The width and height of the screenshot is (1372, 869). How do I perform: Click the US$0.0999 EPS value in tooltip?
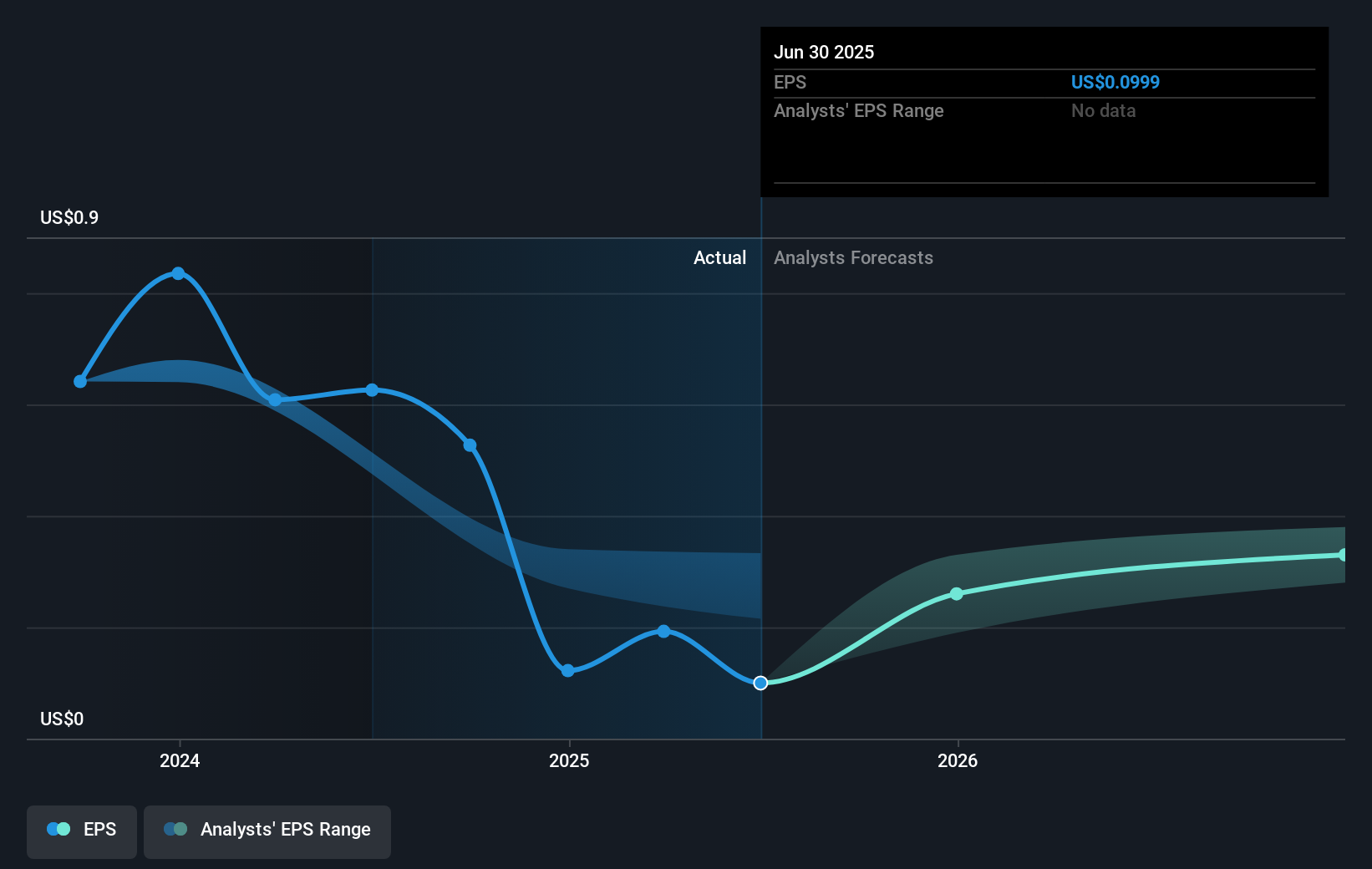pyautogui.click(x=1115, y=82)
